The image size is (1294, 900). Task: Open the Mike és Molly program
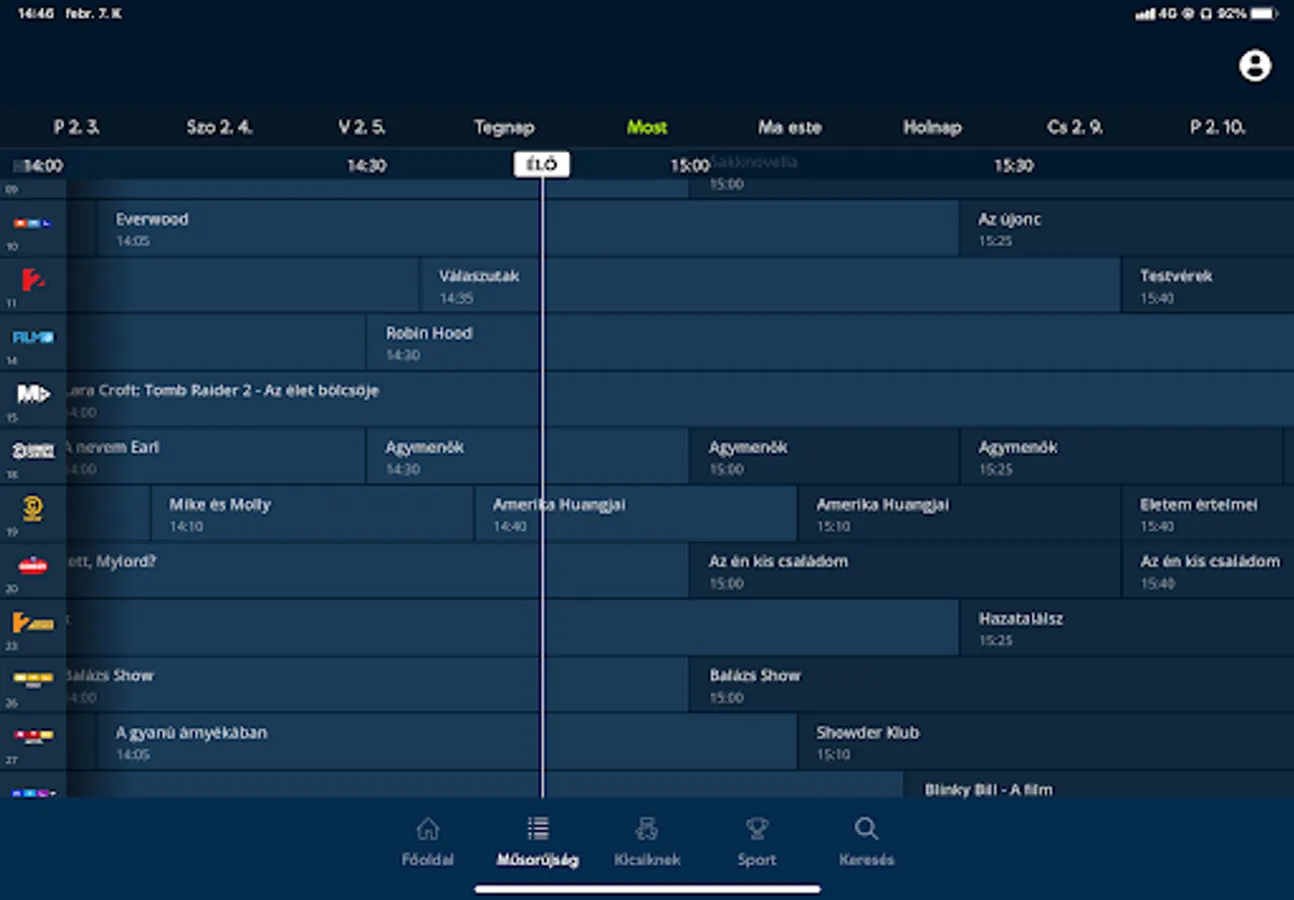click(x=312, y=513)
